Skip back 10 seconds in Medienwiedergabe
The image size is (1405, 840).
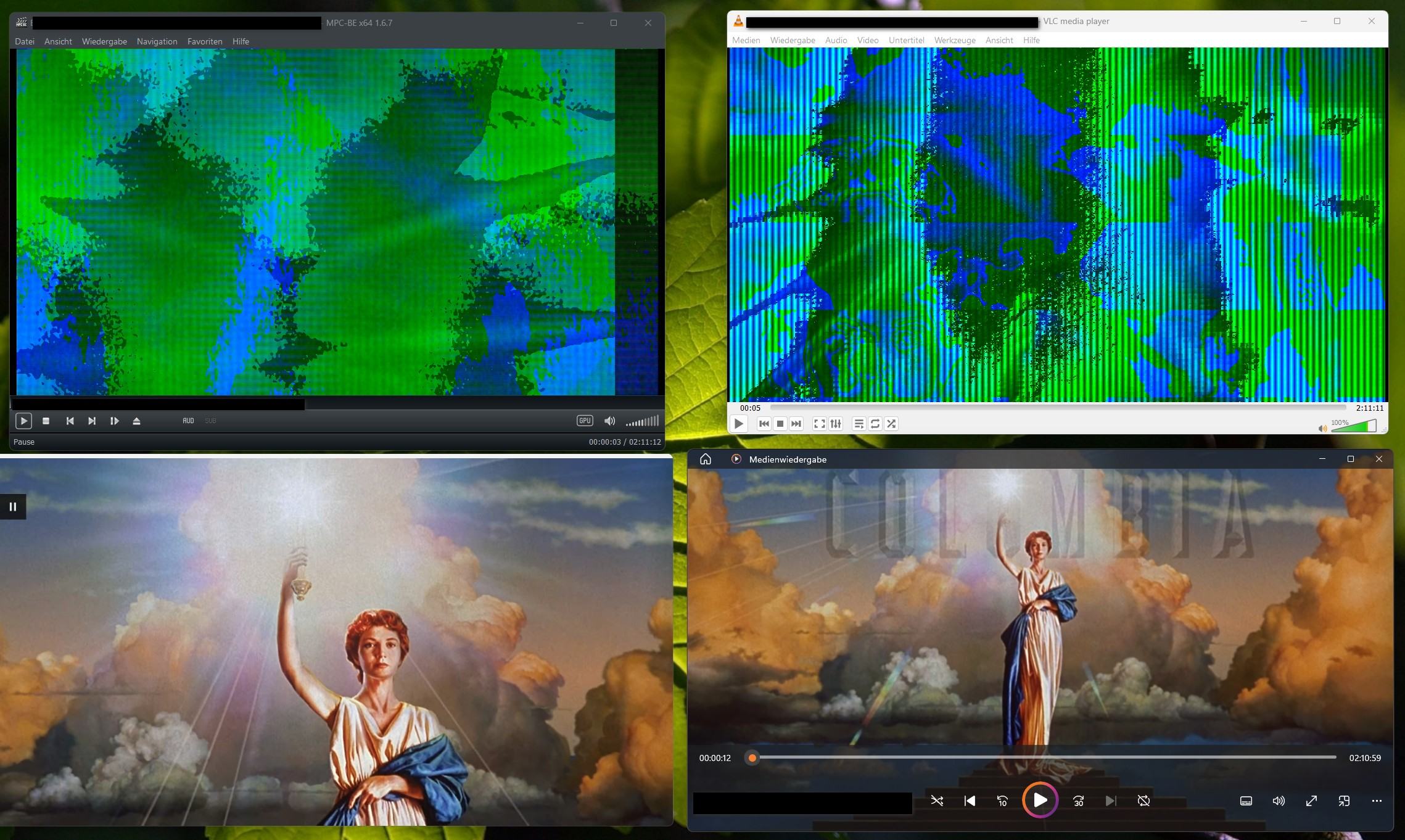pyautogui.click(x=1002, y=801)
